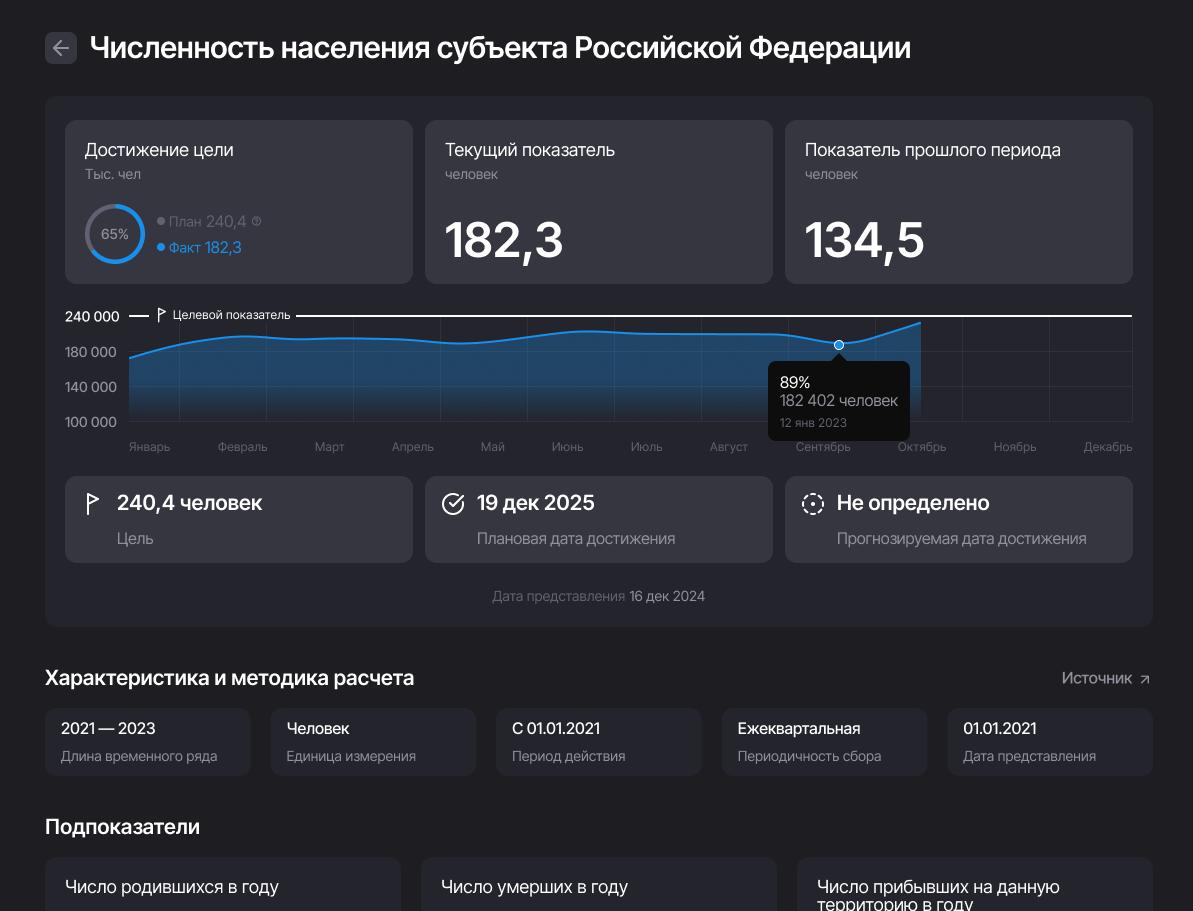Open the Число родившихся в году subindicator

[x=222, y=886]
